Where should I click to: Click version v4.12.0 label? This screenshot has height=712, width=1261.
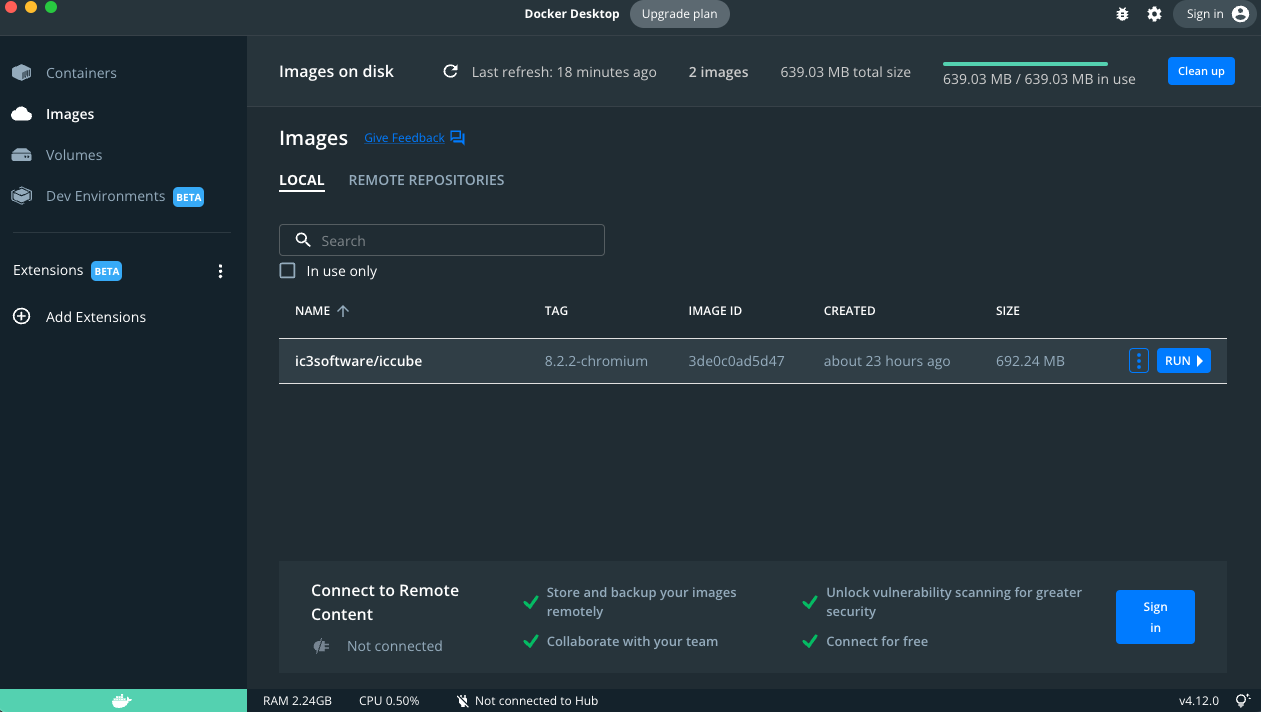tap(1199, 701)
